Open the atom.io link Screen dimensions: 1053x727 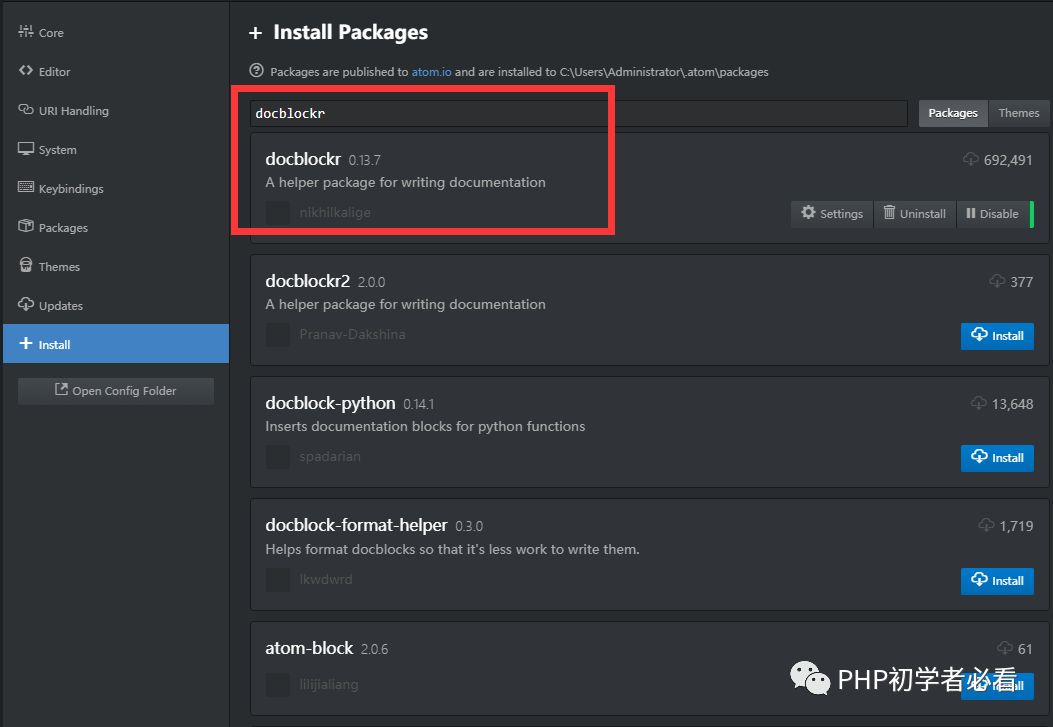(431, 72)
